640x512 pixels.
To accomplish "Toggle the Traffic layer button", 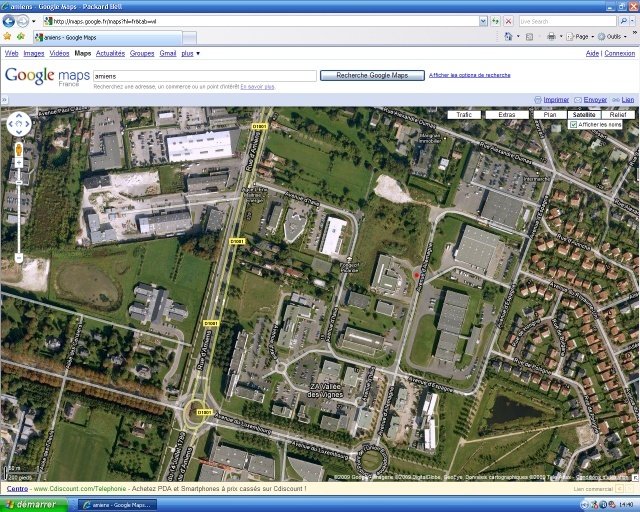I will tap(463, 115).
